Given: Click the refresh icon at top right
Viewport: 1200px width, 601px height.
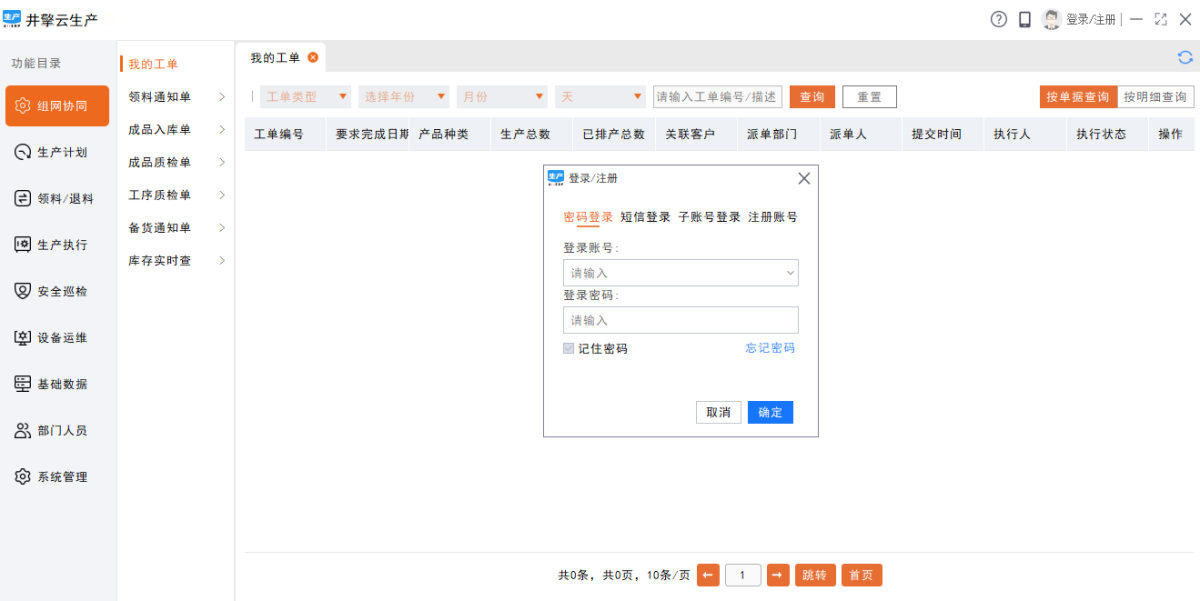Looking at the screenshot, I should pyautogui.click(x=1185, y=58).
